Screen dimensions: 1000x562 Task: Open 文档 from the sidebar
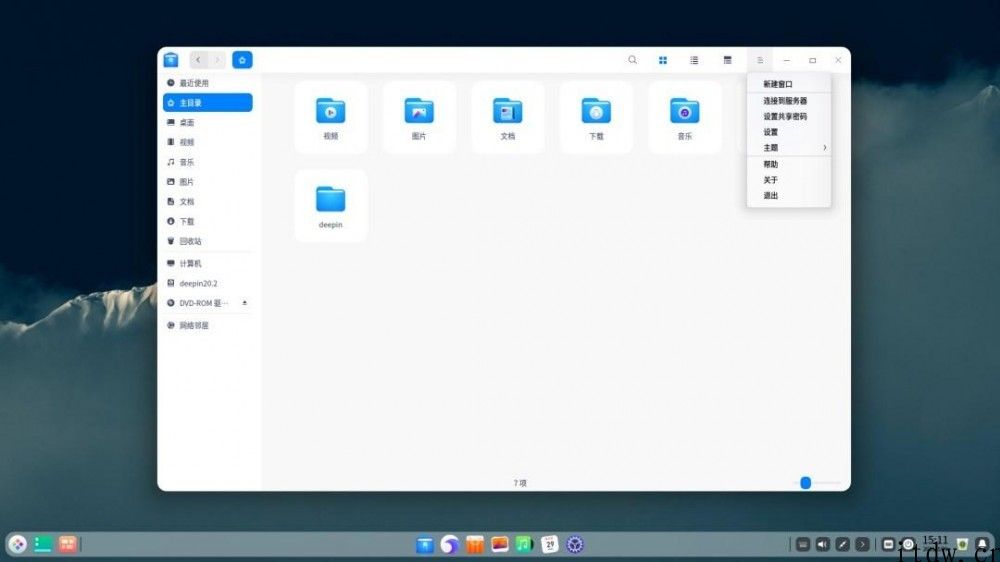pos(207,202)
